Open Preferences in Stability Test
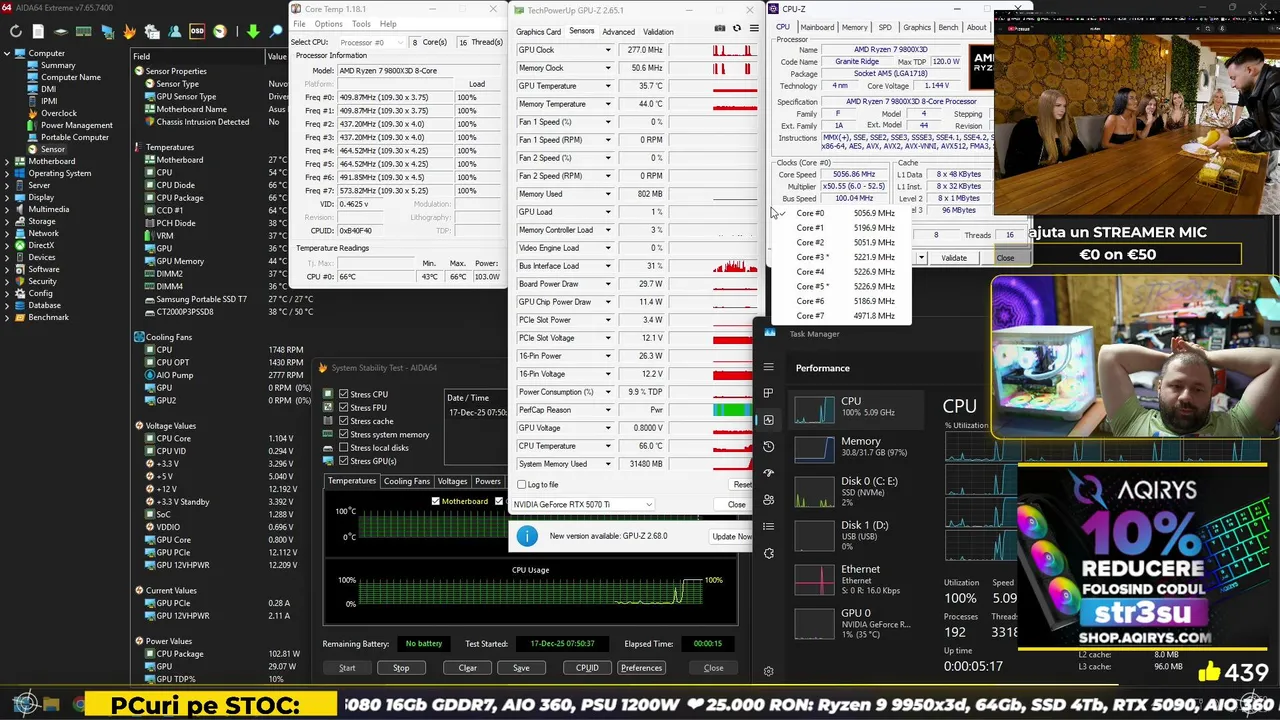The height and width of the screenshot is (720, 1280). point(641,668)
